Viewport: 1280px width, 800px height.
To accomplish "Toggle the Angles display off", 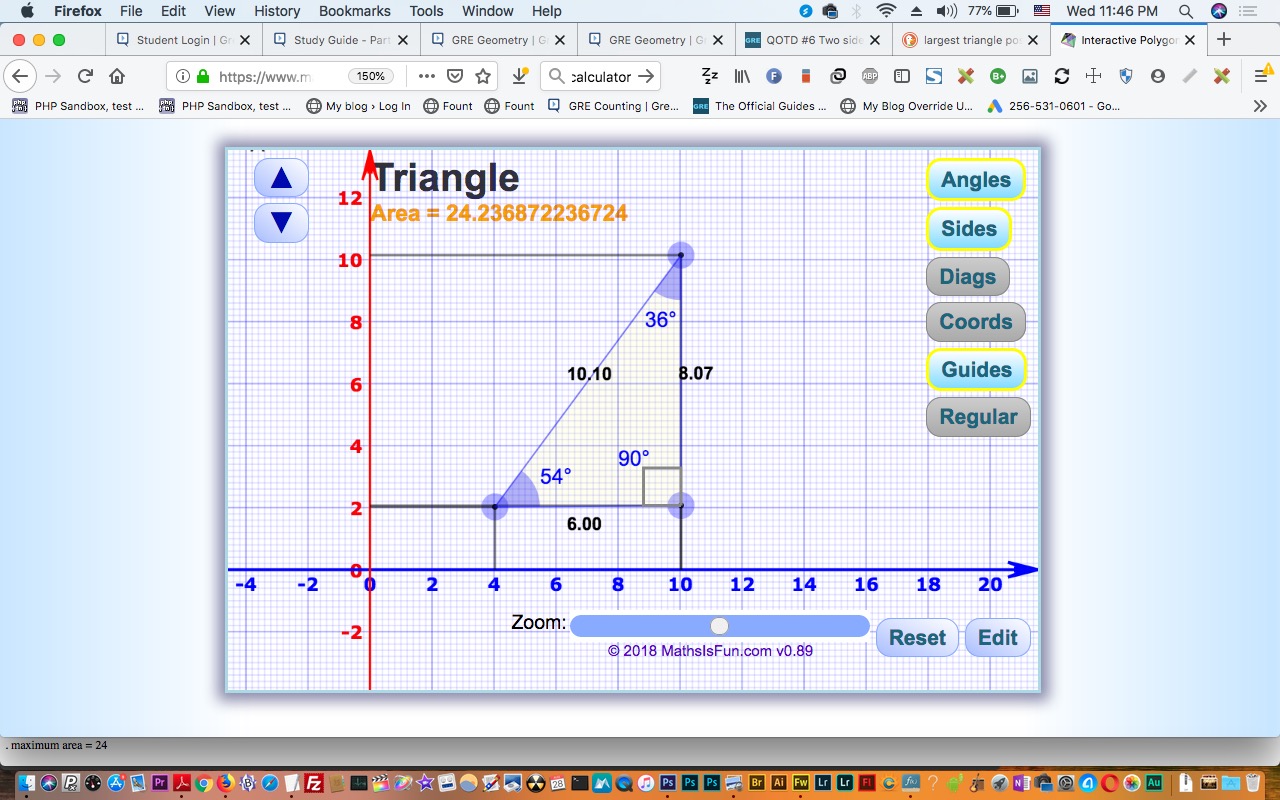I will click(975, 180).
